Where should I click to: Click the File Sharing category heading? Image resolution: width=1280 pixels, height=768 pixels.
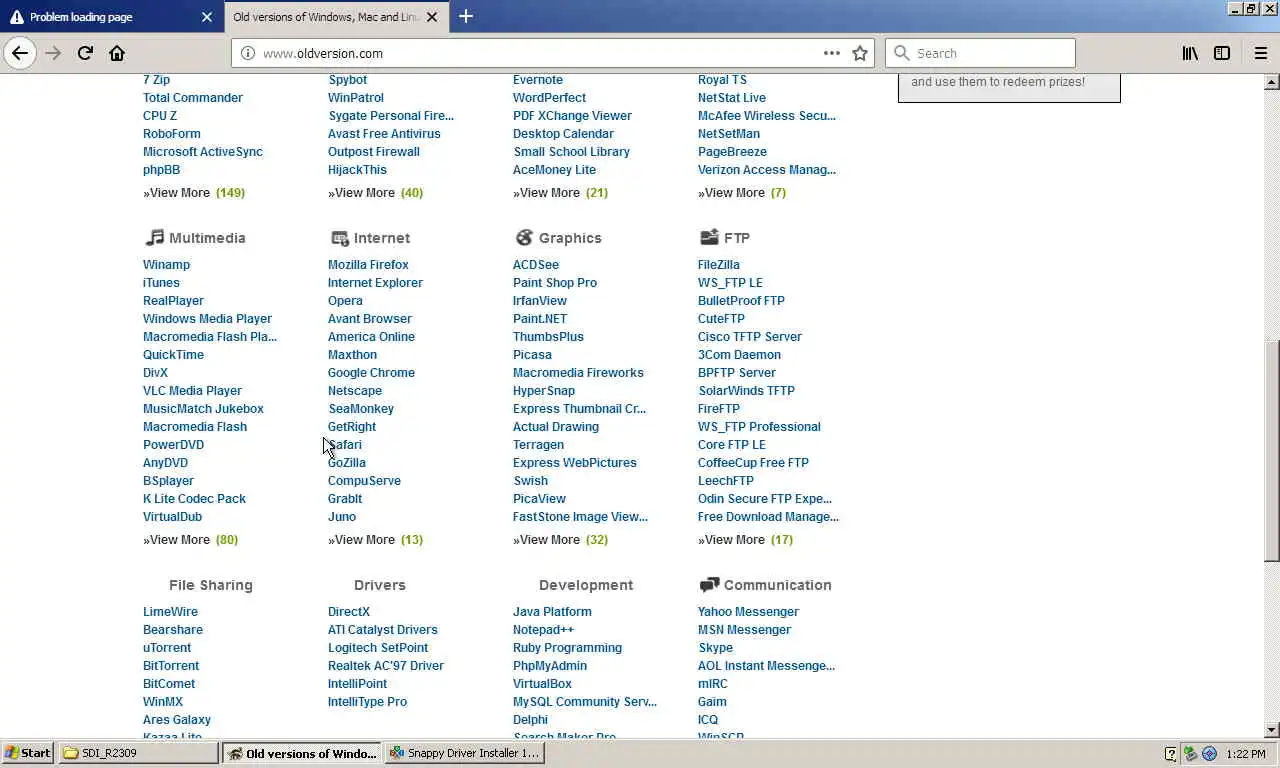(211, 584)
